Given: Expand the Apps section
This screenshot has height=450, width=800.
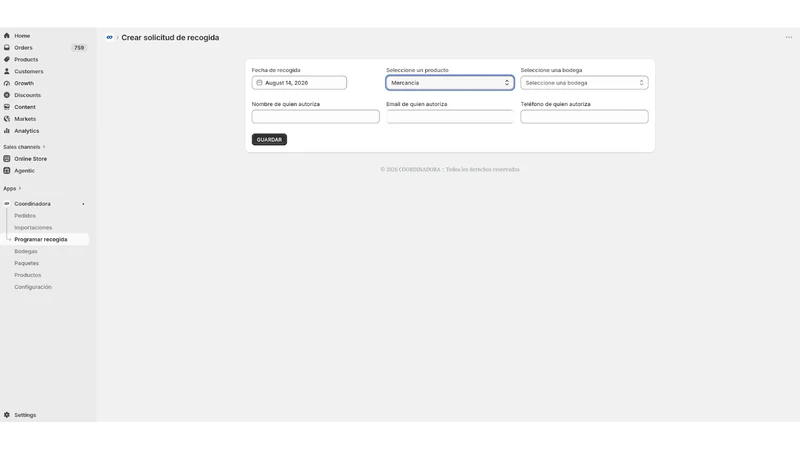Looking at the screenshot, I should point(12,188).
